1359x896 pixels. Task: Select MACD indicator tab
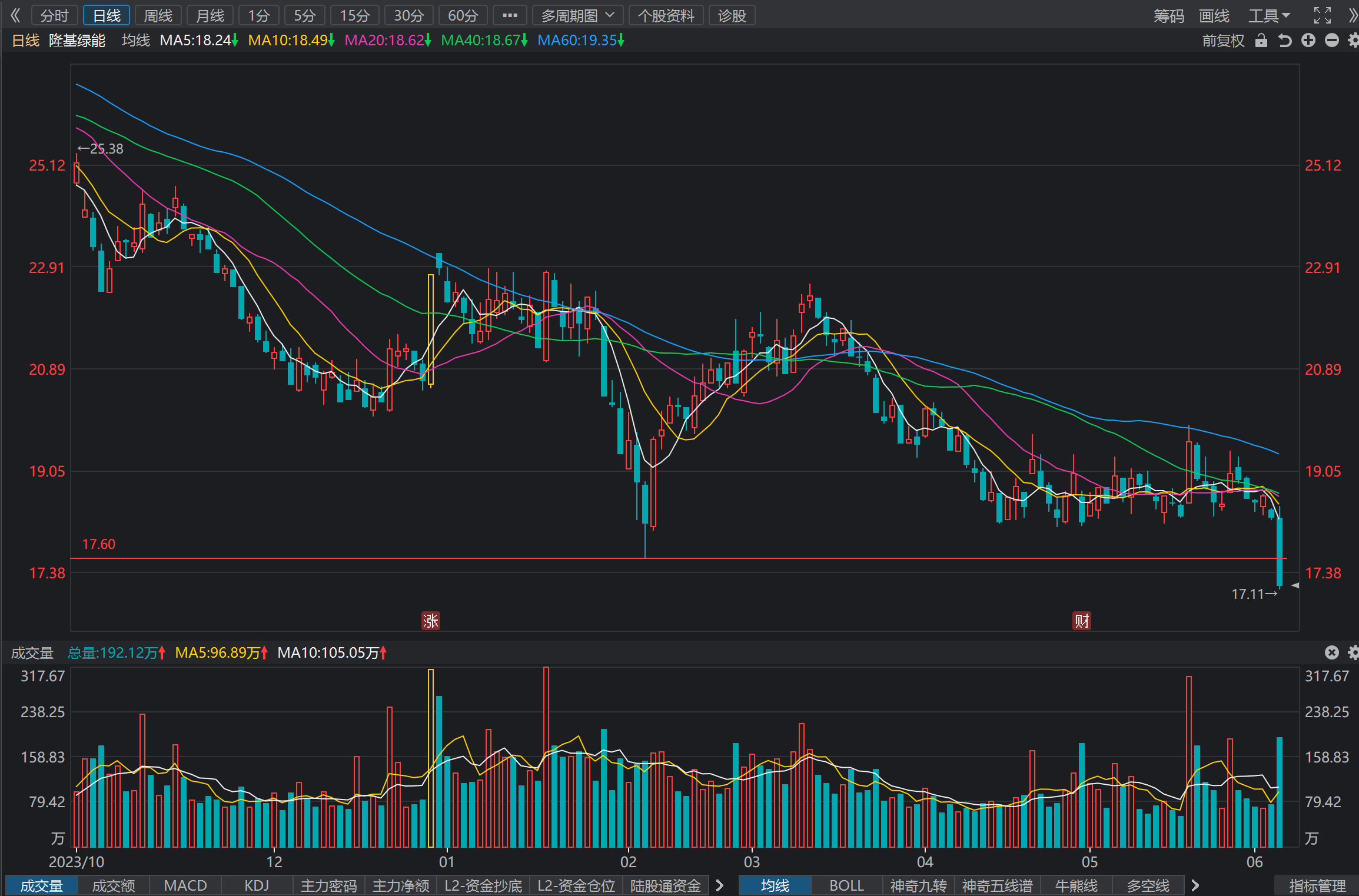pyautogui.click(x=185, y=885)
